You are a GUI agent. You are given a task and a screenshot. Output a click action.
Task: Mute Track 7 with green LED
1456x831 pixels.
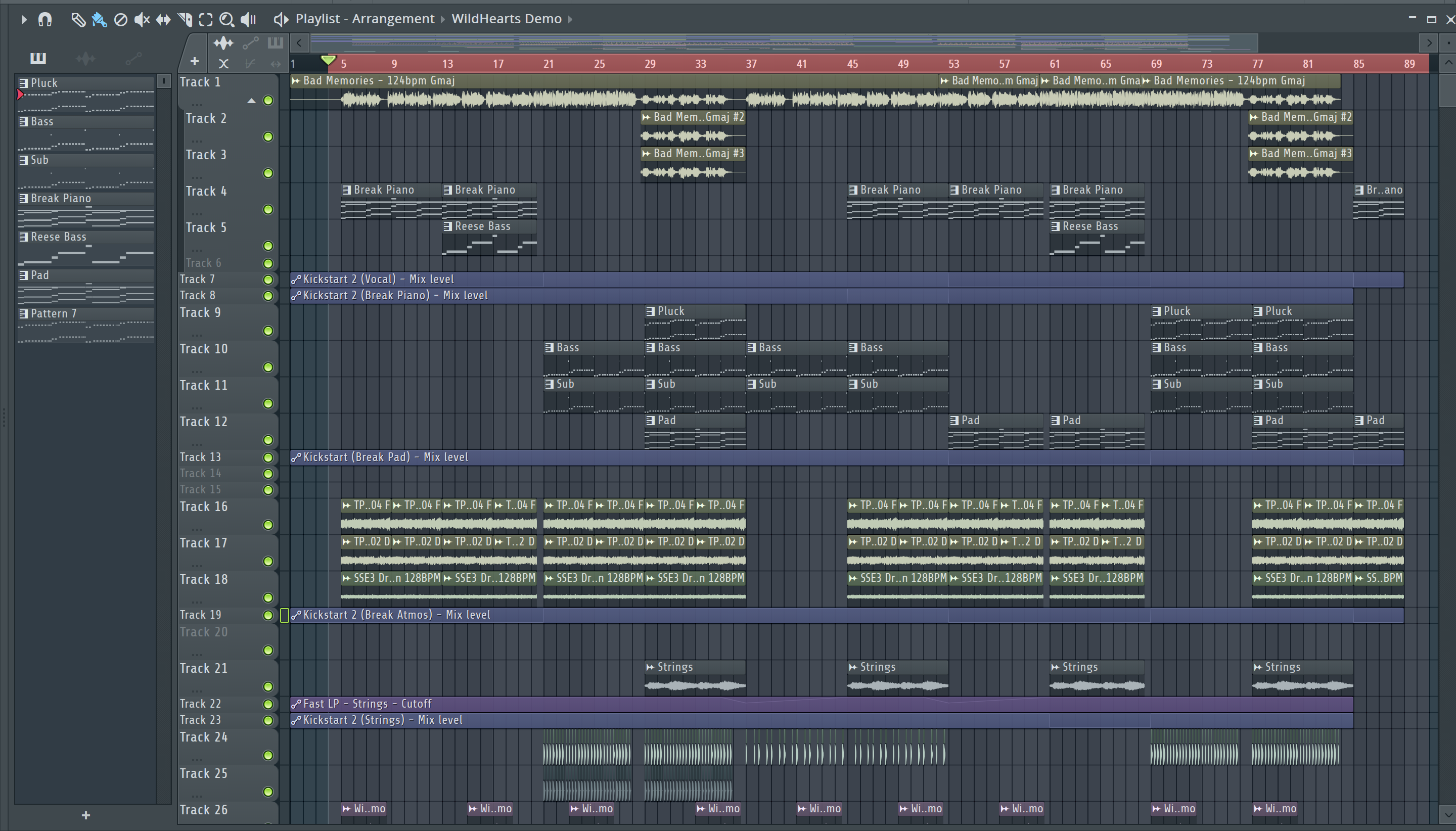tap(267, 280)
